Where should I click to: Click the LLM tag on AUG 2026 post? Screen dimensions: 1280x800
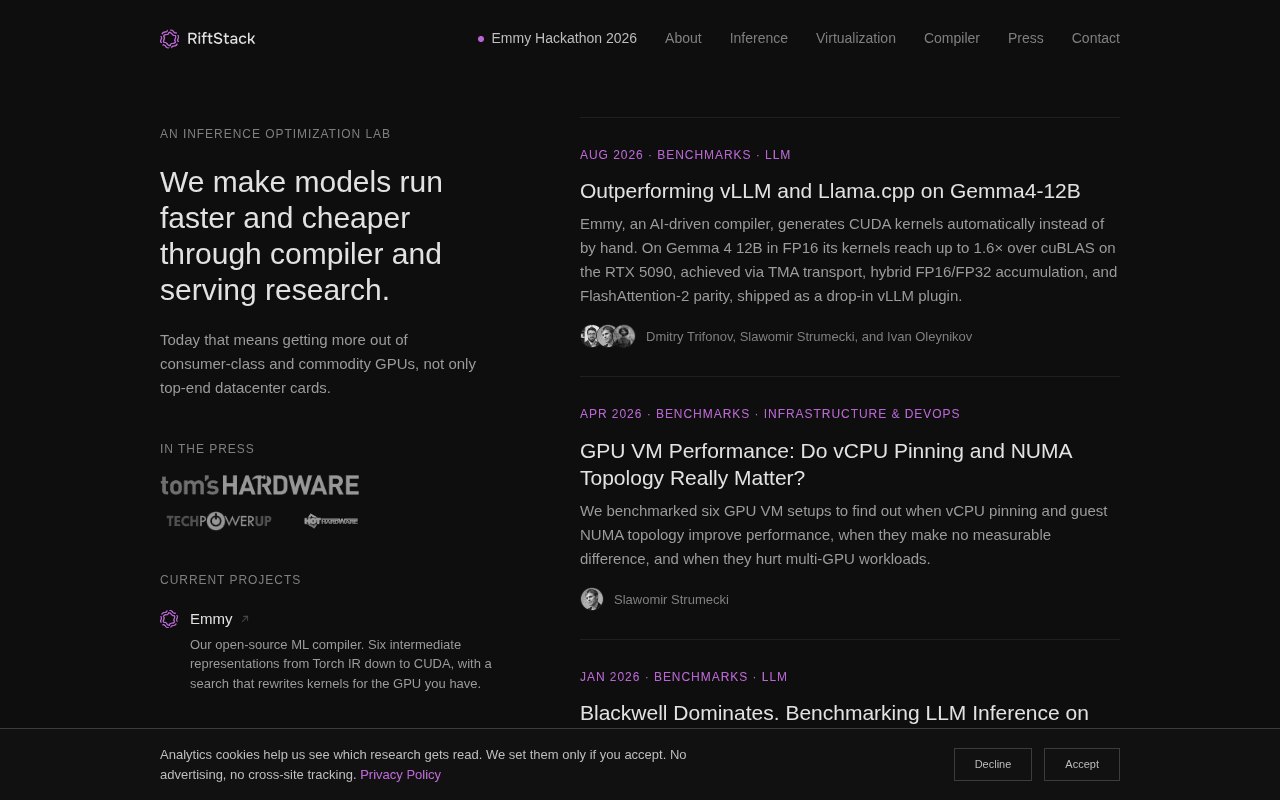point(778,155)
